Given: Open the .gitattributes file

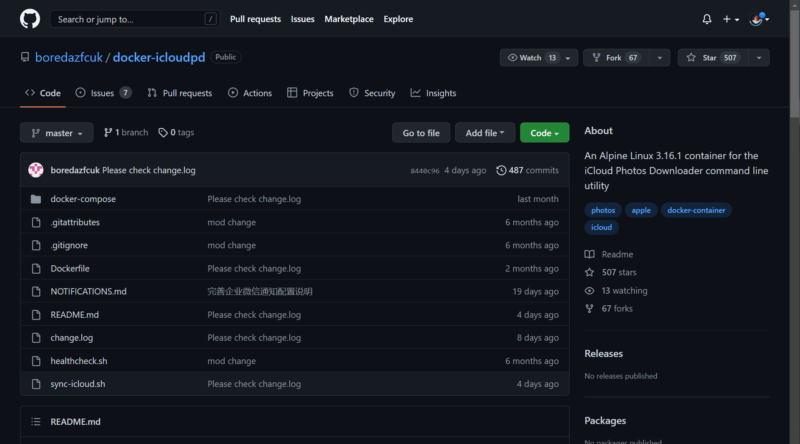Looking at the screenshot, I should pyautogui.click(x=75, y=222).
